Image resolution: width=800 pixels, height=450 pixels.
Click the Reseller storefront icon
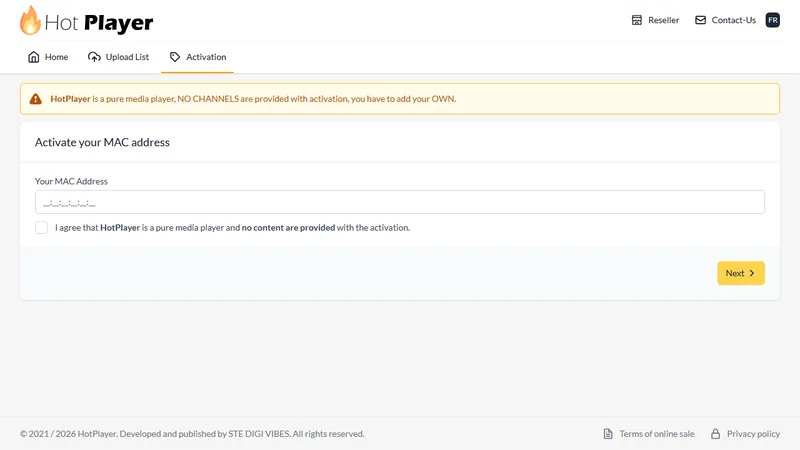[637, 20]
